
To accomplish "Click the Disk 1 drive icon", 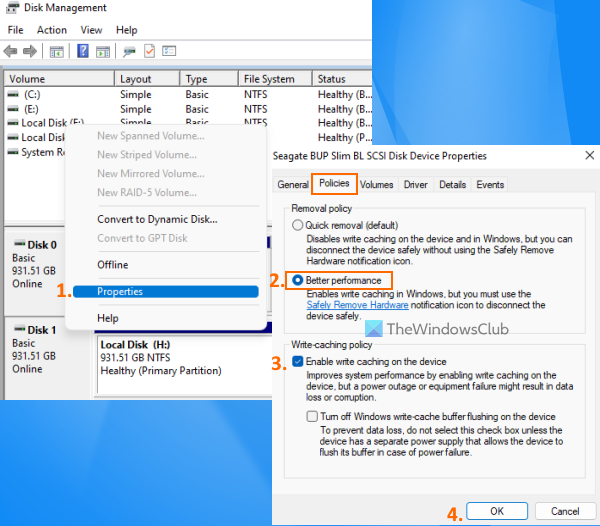I will tap(19, 328).
